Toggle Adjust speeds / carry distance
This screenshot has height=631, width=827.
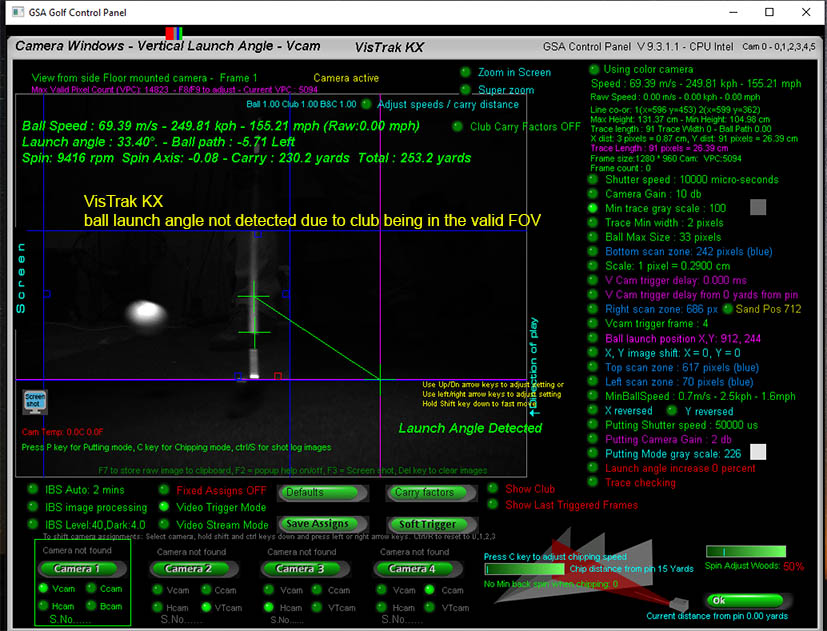tap(366, 104)
